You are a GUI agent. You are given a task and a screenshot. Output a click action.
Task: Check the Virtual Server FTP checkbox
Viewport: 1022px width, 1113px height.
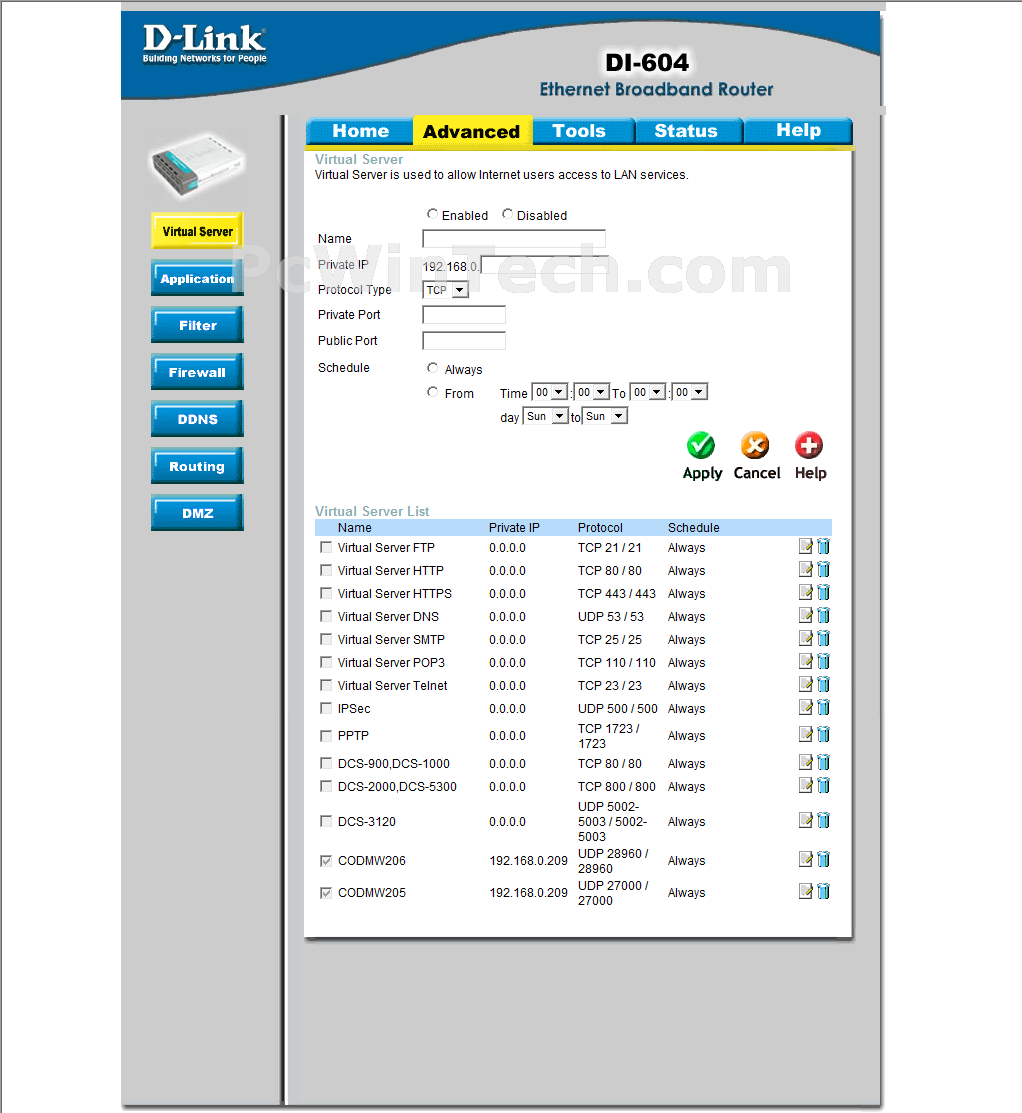tap(326, 547)
